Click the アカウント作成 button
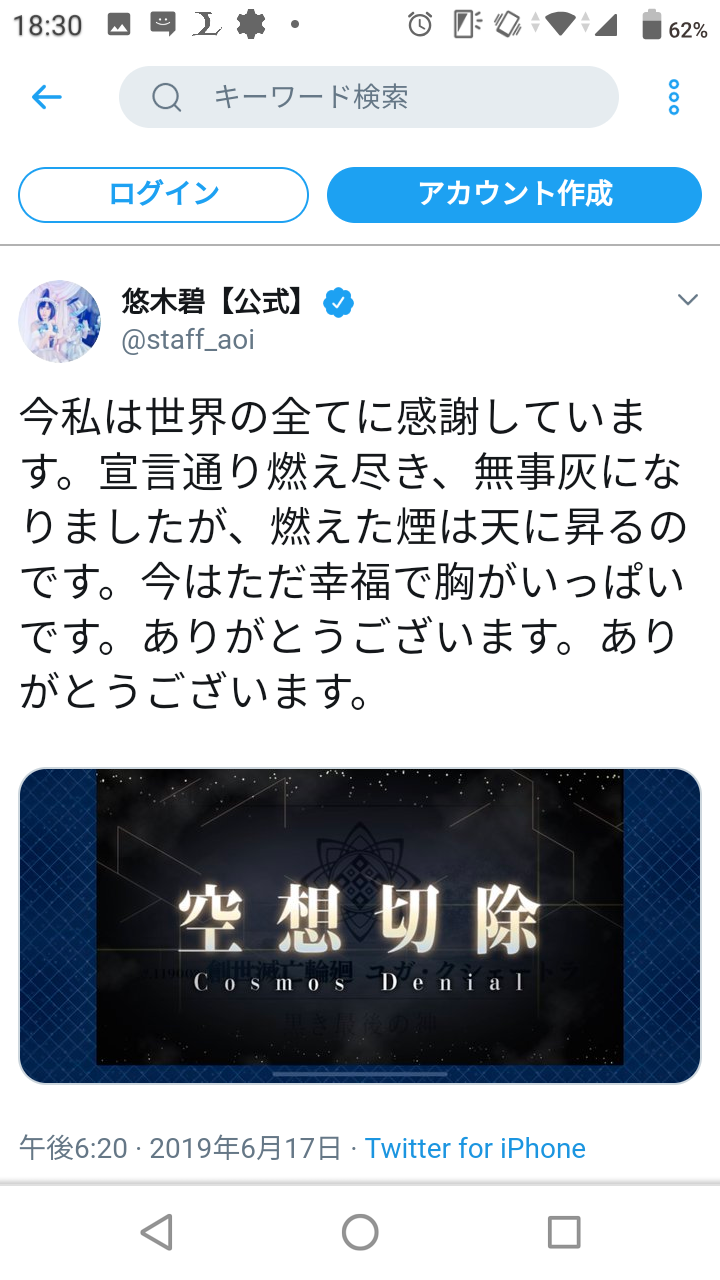The height and width of the screenshot is (1280, 720). (x=514, y=194)
